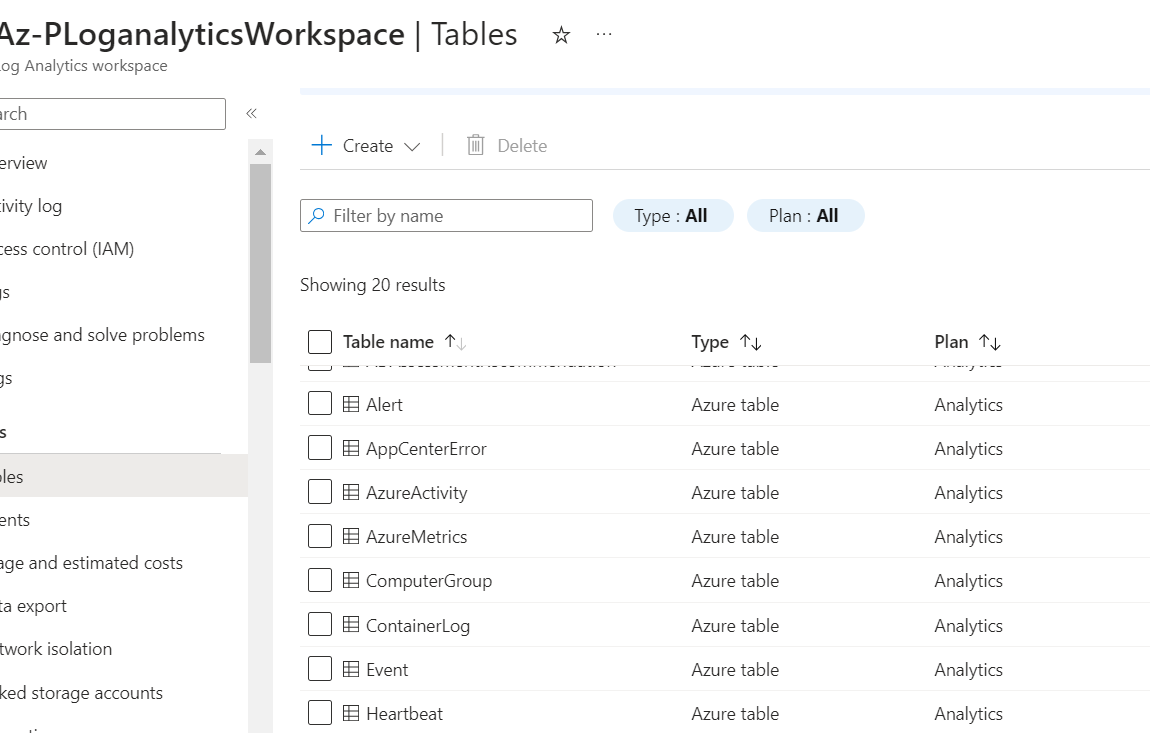
Task: Check the AppCenterError table row
Action: 320,448
